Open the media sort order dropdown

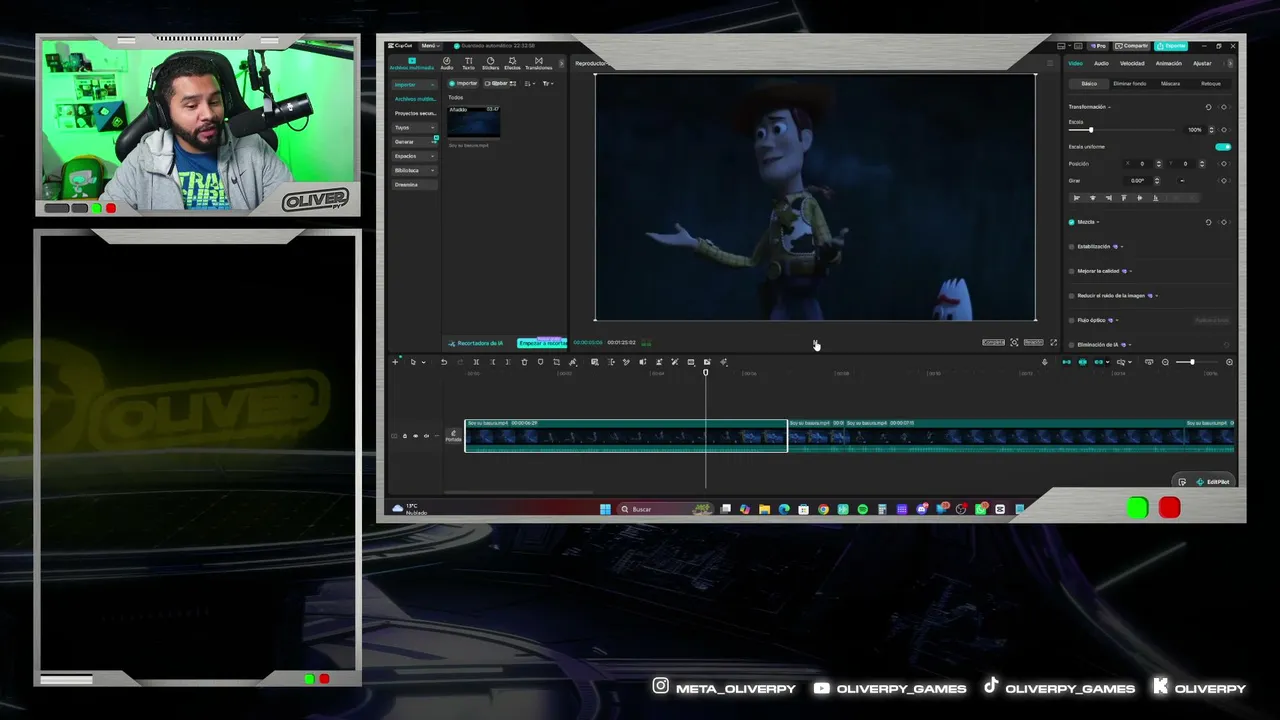530,83
